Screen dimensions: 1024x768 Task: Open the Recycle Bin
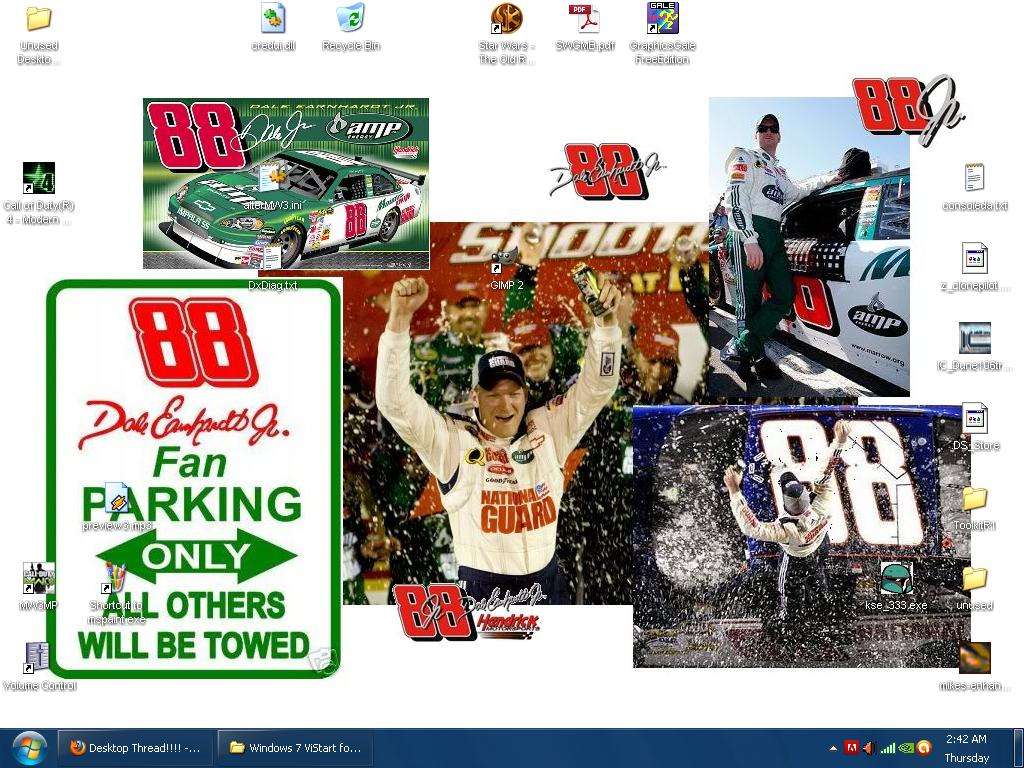(x=351, y=18)
